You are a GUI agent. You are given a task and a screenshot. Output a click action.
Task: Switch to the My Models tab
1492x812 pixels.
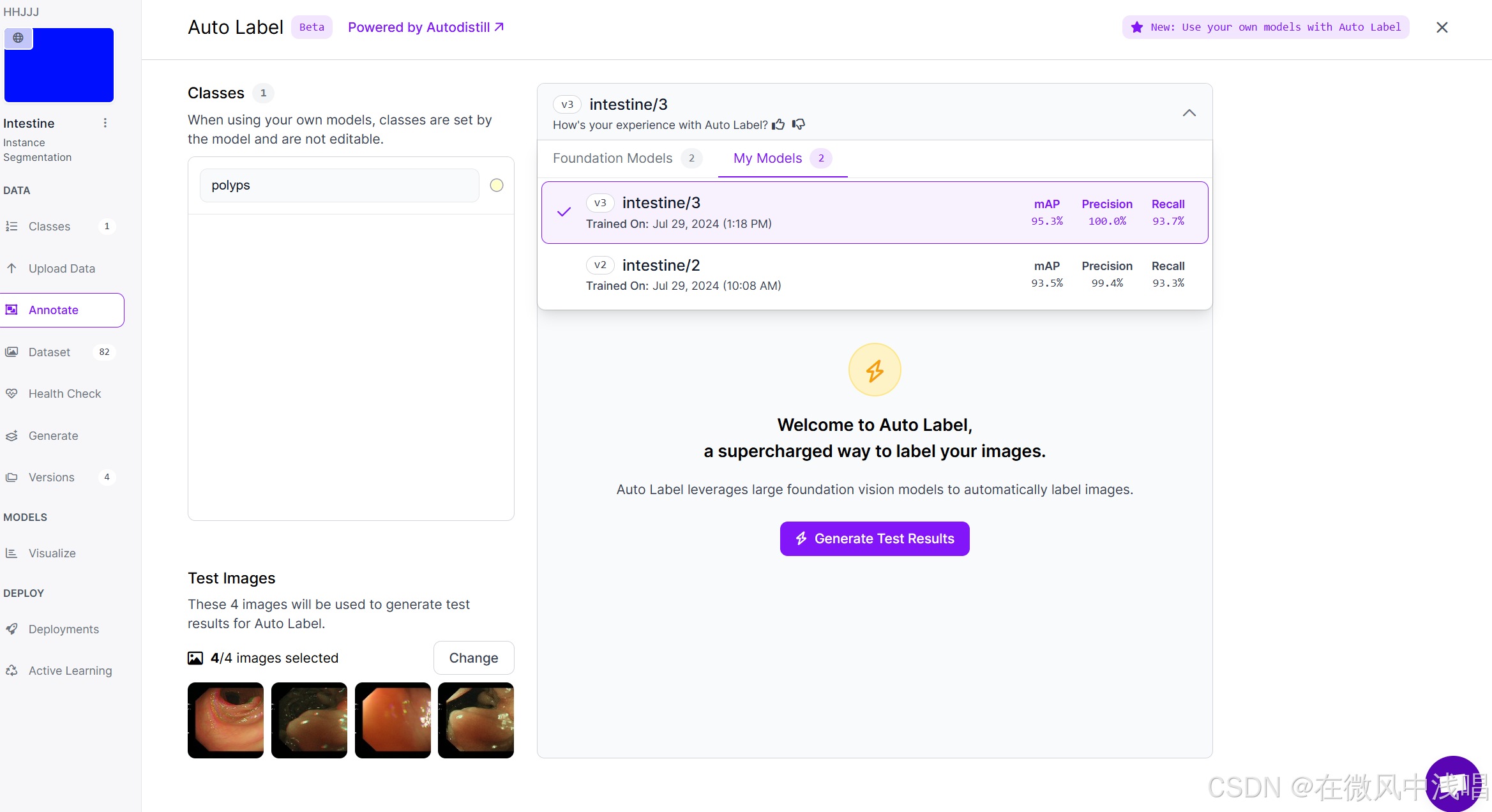point(767,158)
